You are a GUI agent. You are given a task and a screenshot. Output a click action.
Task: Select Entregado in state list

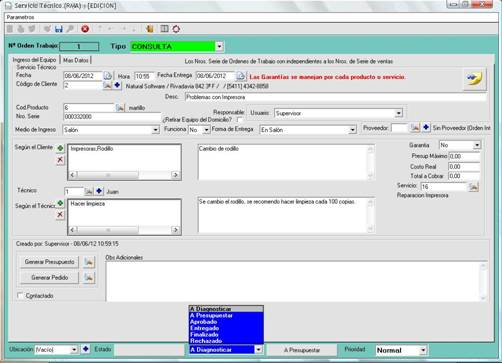coord(226,328)
